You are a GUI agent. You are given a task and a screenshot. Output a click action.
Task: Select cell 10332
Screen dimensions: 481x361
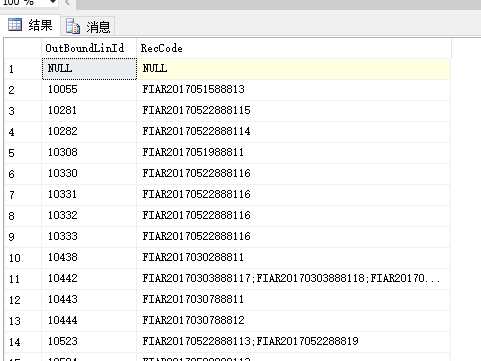coord(89,216)
